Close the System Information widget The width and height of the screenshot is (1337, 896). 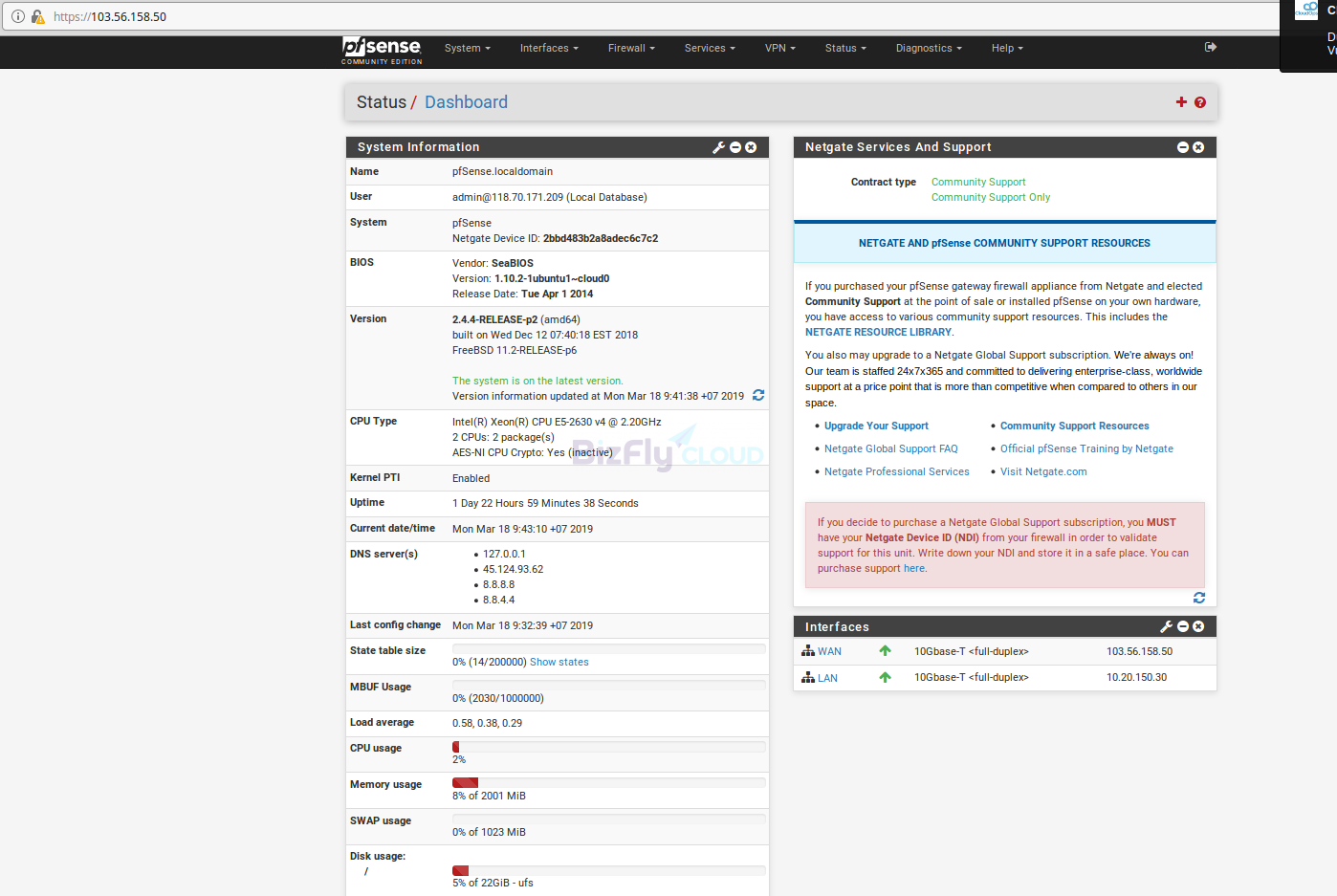(x=751, y=147)
